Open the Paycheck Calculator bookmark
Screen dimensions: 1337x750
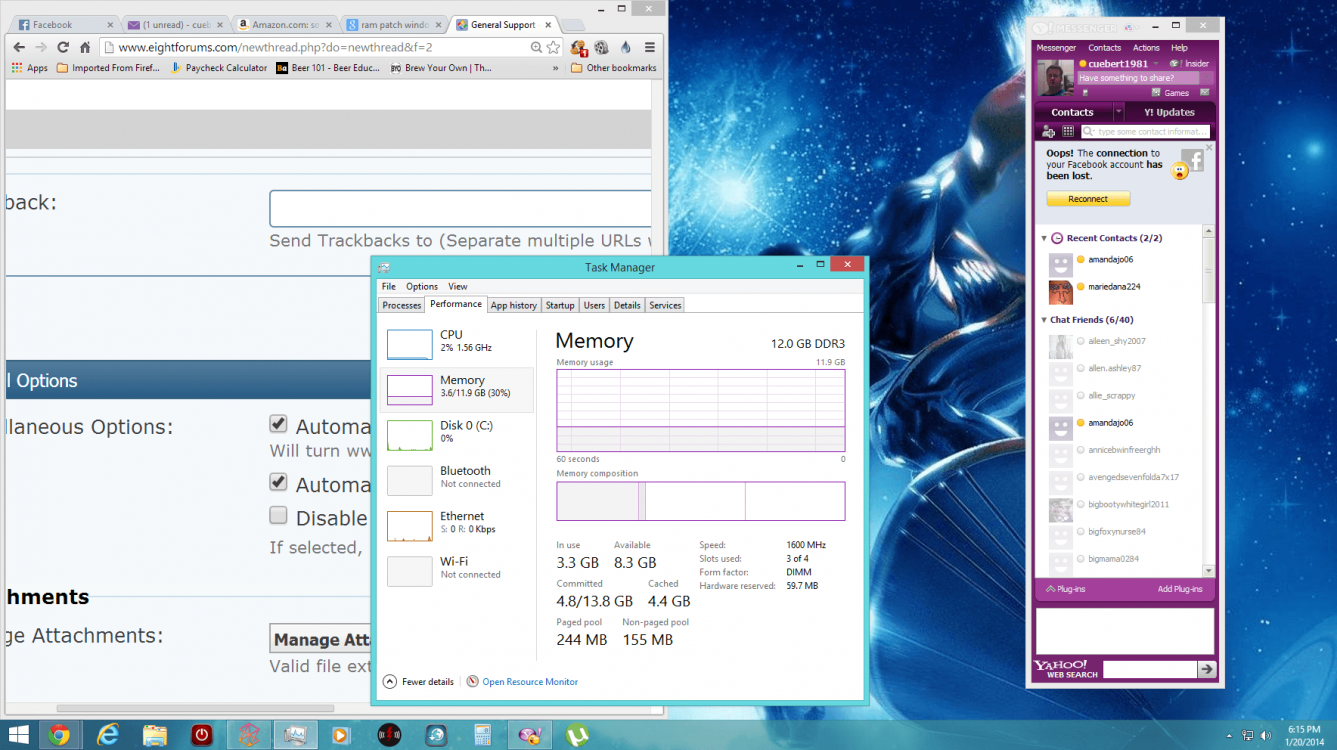(220, 68)
